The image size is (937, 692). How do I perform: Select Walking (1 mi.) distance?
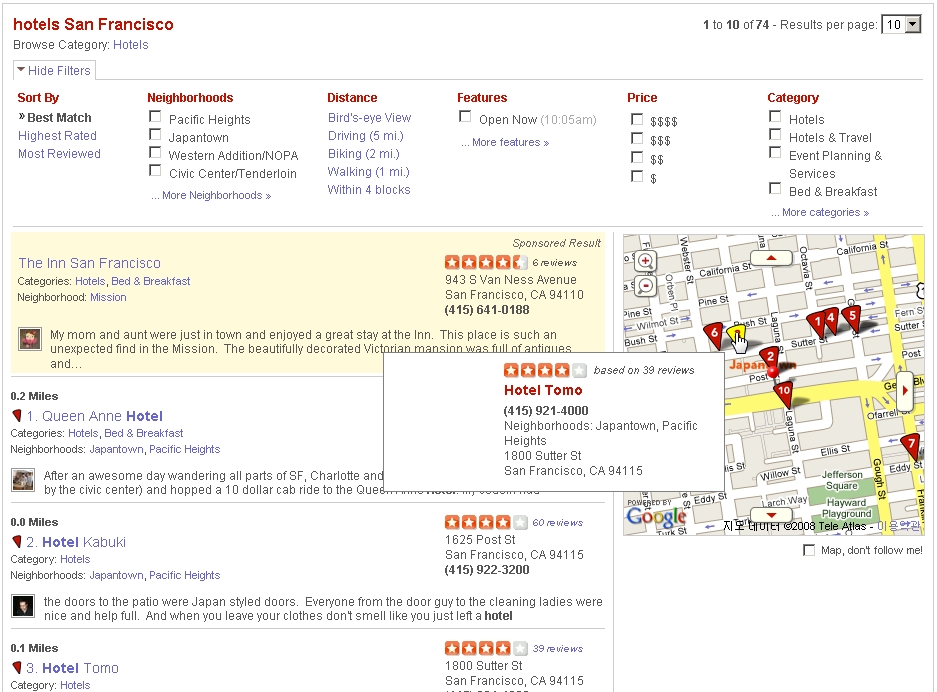pyautogui.click(x=369, y=172)
